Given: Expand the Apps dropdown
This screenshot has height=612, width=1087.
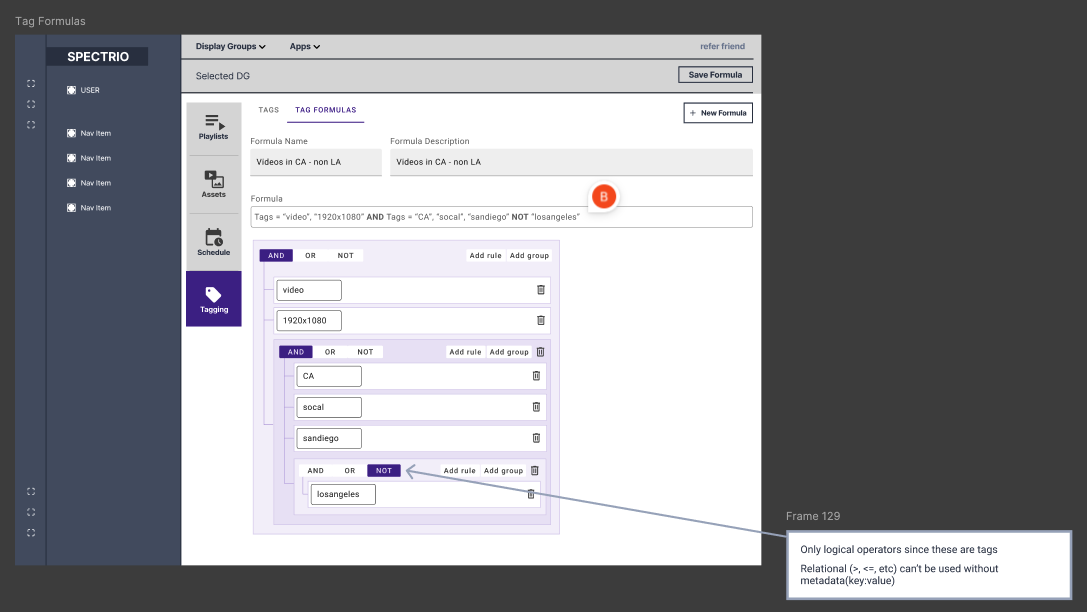Looking at the screenshot, I should coord(304,46).
